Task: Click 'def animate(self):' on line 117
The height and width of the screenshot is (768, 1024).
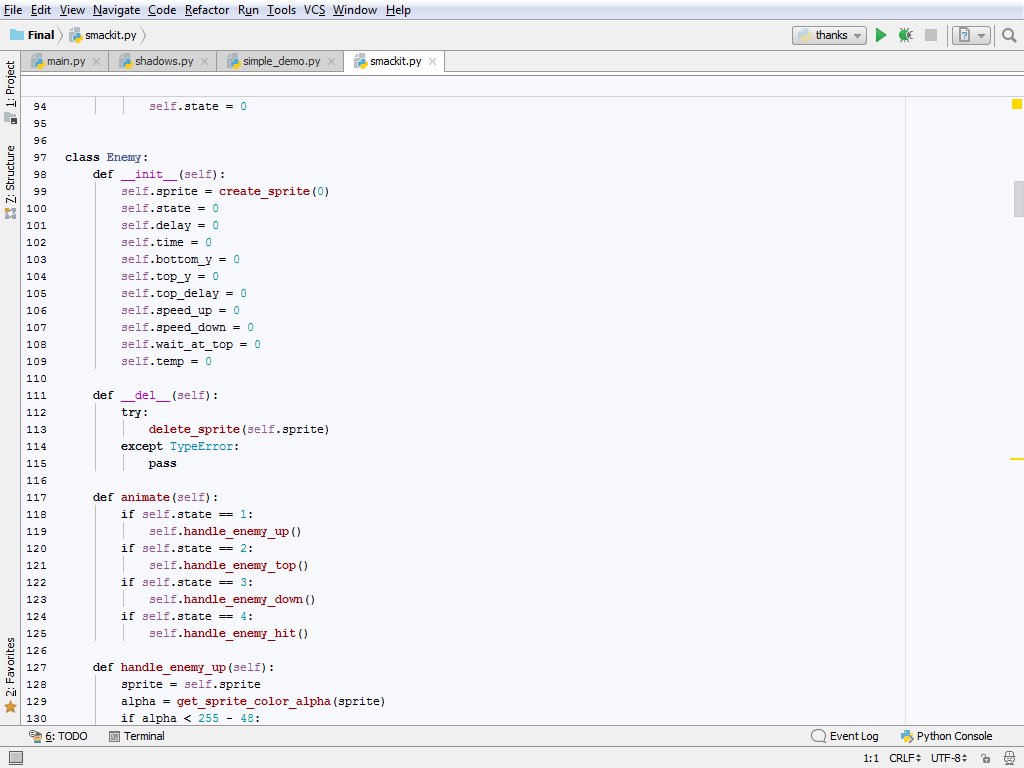Action: [x=155, y=498]
